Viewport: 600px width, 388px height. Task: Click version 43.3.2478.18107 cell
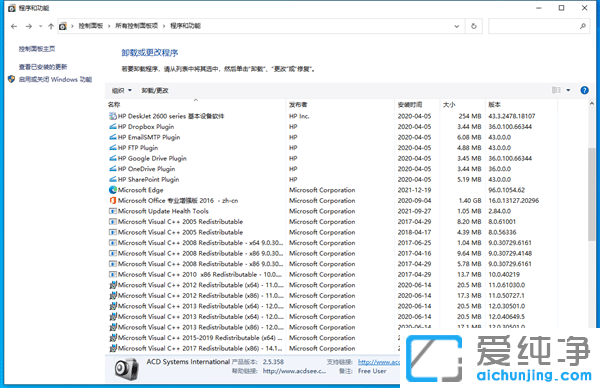click(x=512, y=116)
